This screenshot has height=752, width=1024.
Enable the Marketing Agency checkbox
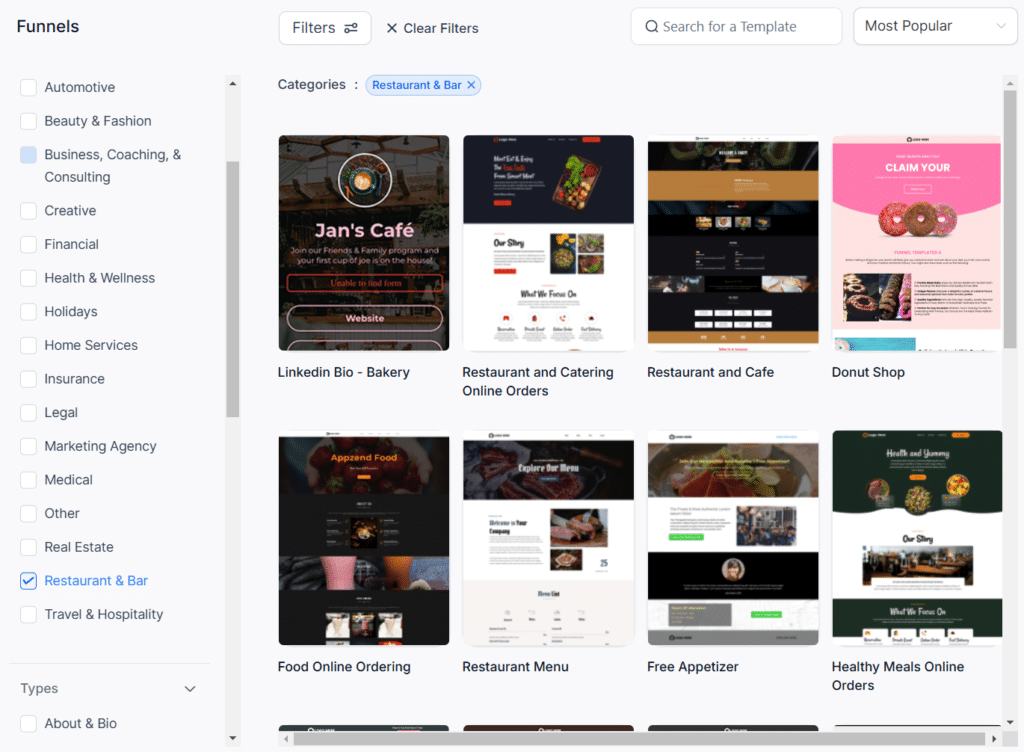(x=28, y=446)
